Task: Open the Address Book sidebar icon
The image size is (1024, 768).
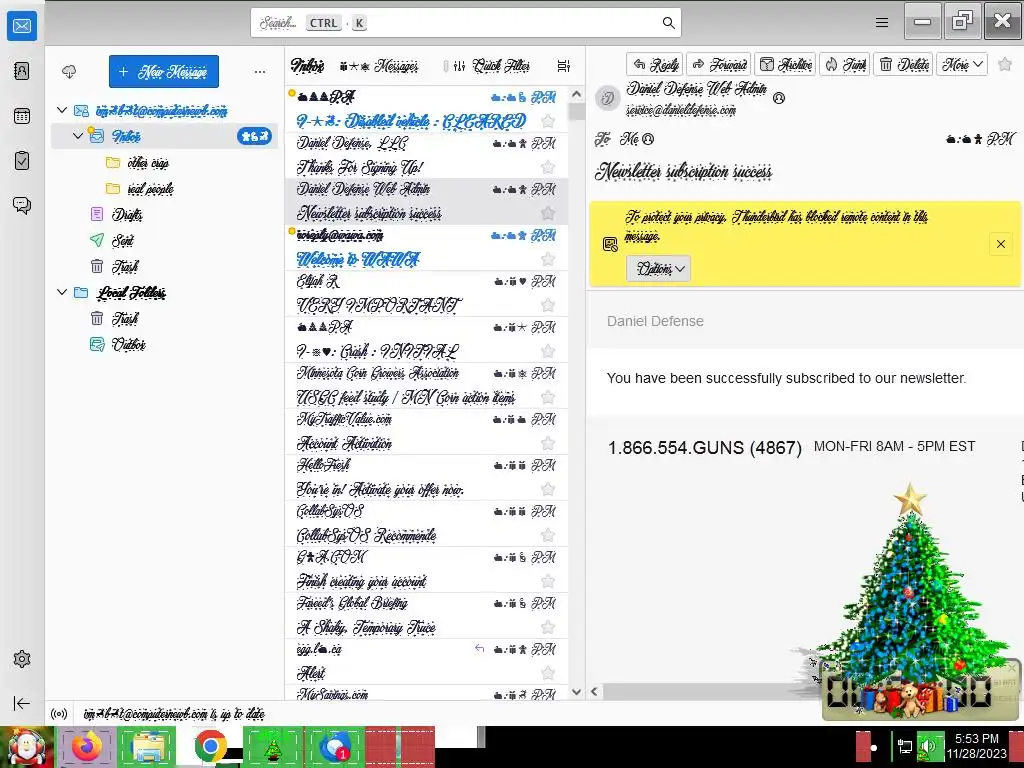Action: [x=22, y=71]
